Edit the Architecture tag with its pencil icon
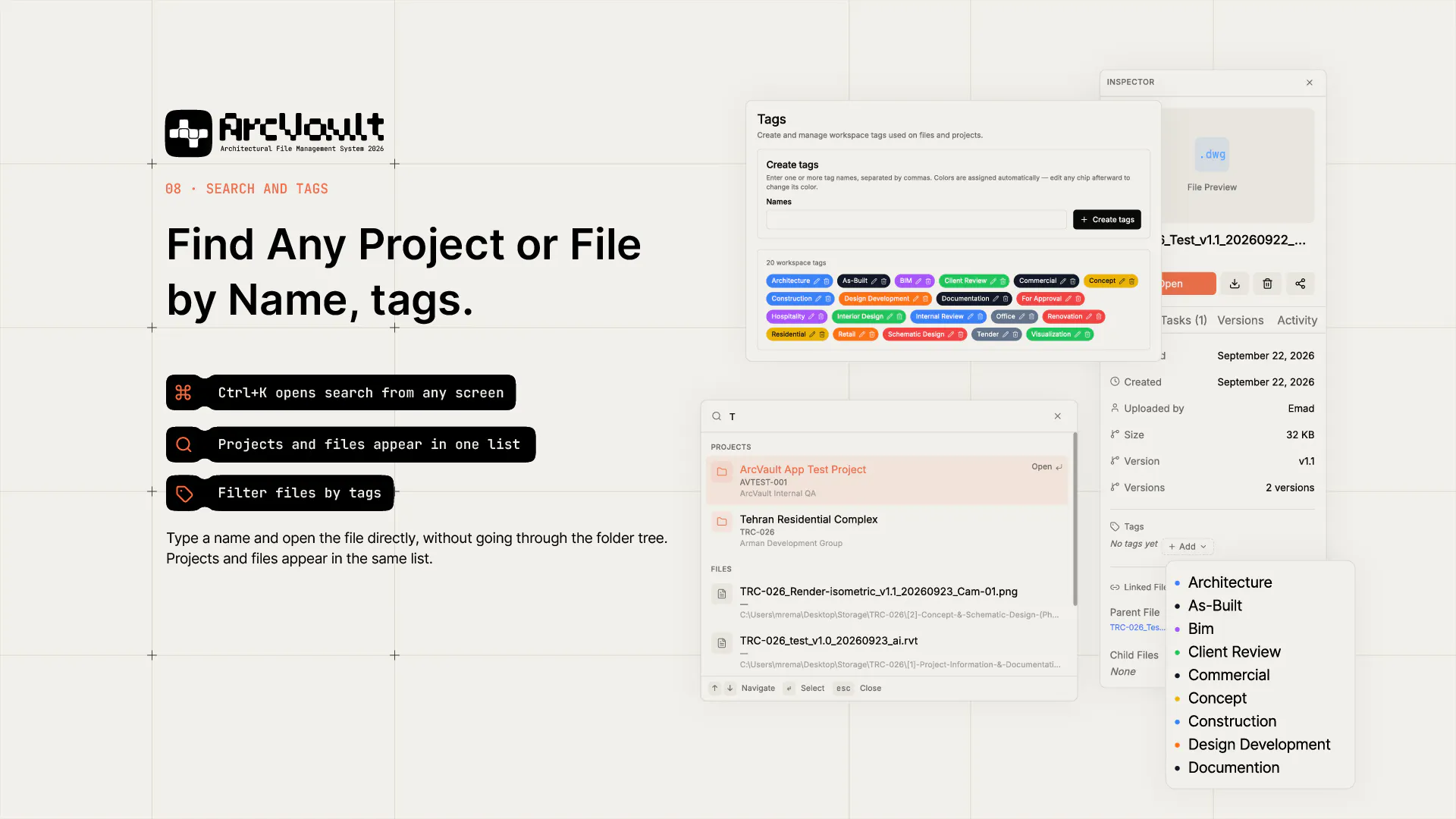Image resolution: width=1456 pixels, height=819 pixels. [817, 281]
